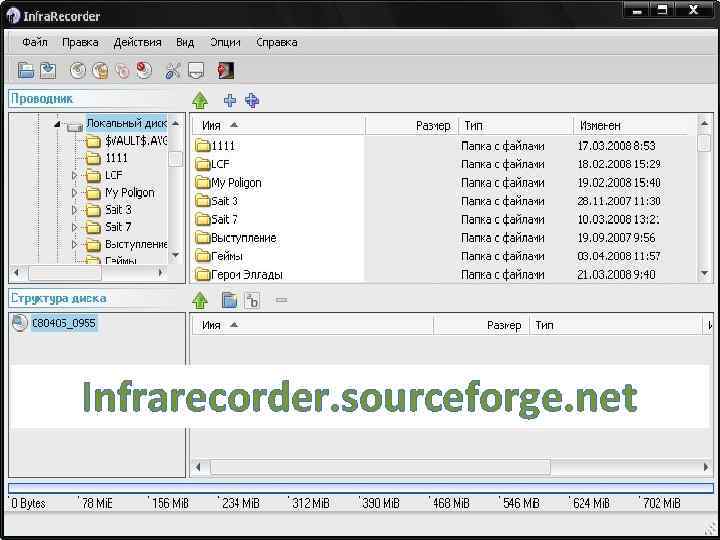This screenshot has height=540, width=720.
Task: Open the Опции menu
Action: tap(225, 42)
